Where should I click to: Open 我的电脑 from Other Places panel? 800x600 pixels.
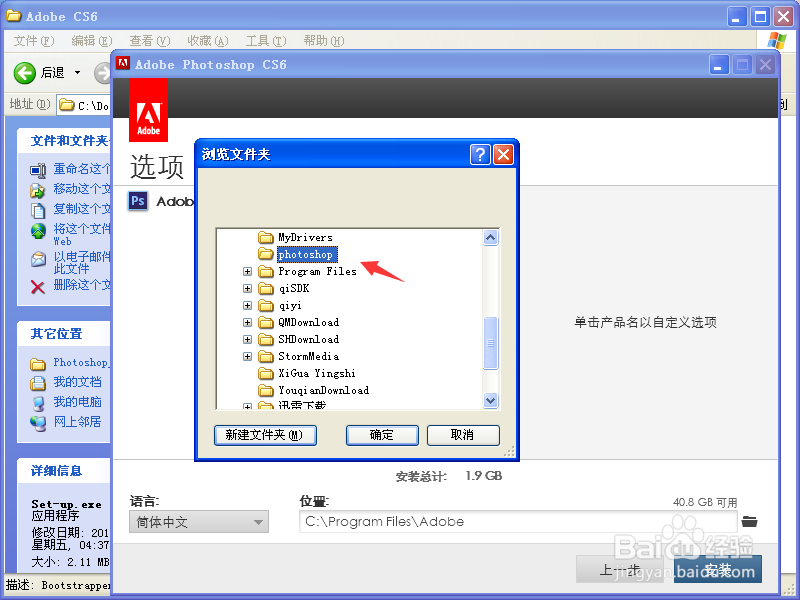click(x=78, y=401)
